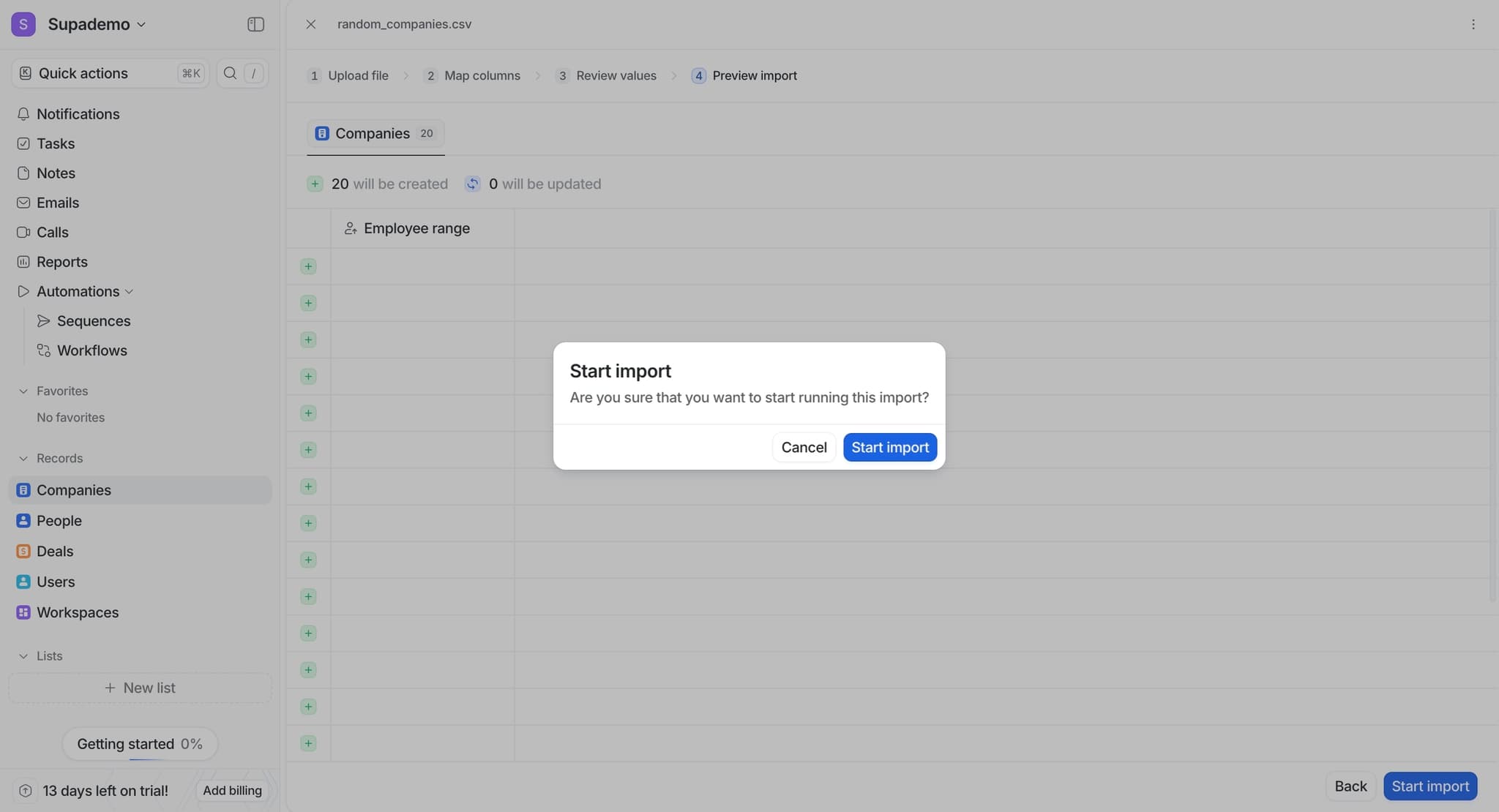Open the Reports section
Screen dimensions: 1499x812
point(62,261)
